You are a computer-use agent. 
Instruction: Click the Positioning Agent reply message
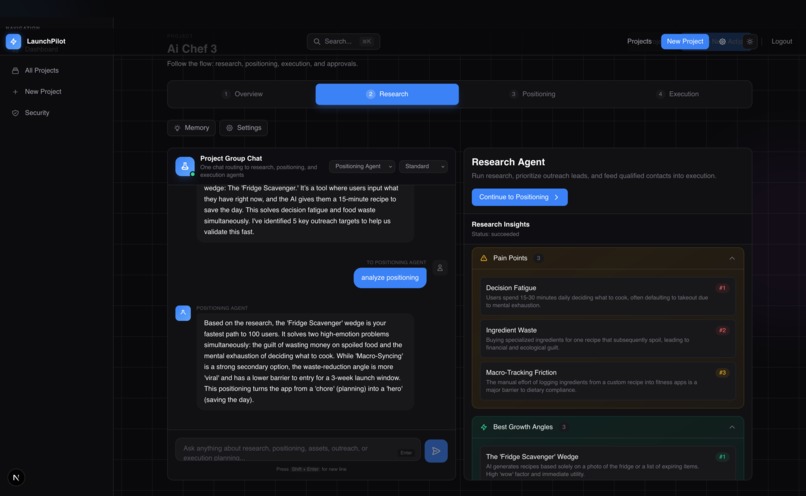point(305,361)
